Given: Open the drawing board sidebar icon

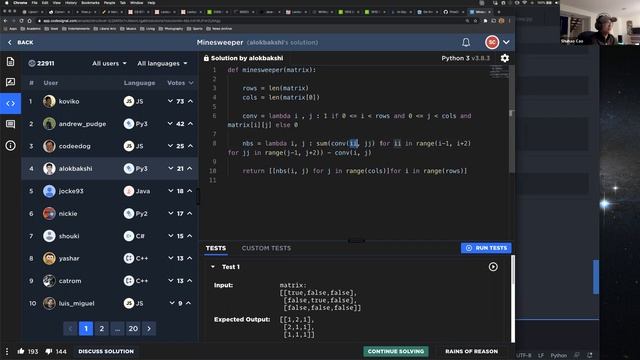Looking at the screenshot, I should [x=11, y=82].
